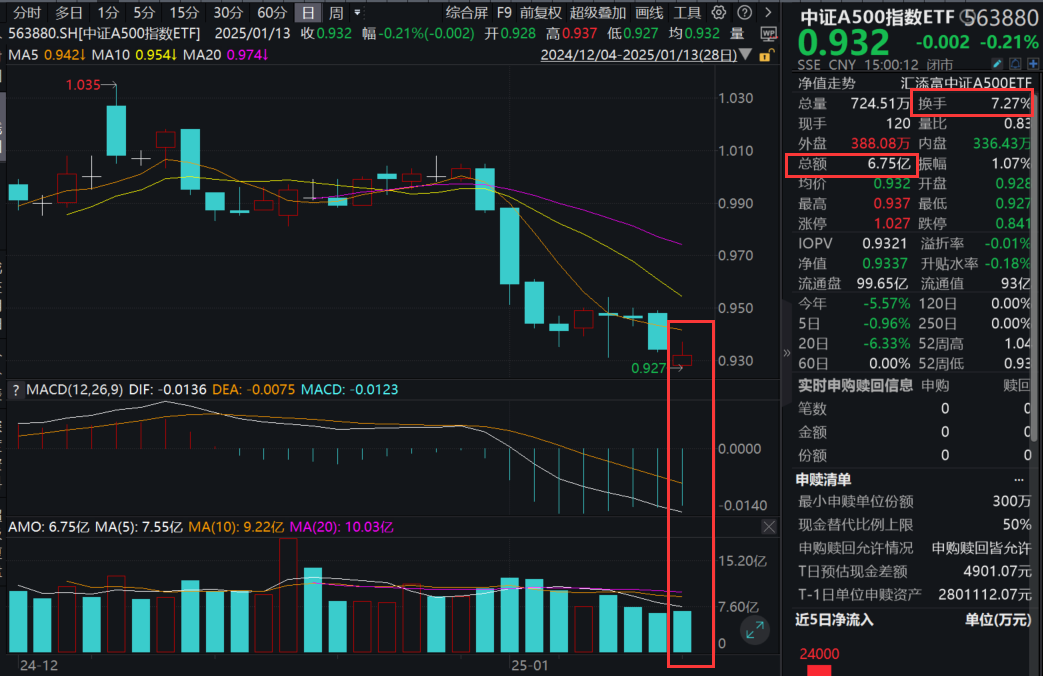Screen dimensions: 1043x676
Task: Close the MACD panel with its X icon
Action: click(769, 527)
